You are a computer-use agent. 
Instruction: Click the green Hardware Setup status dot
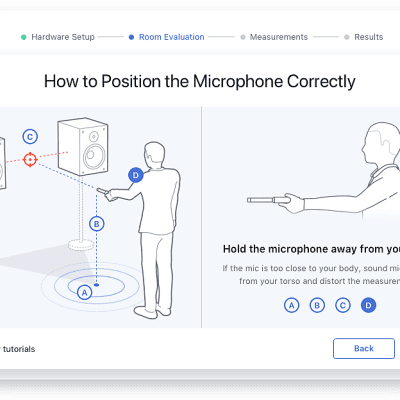pos(24,37)
